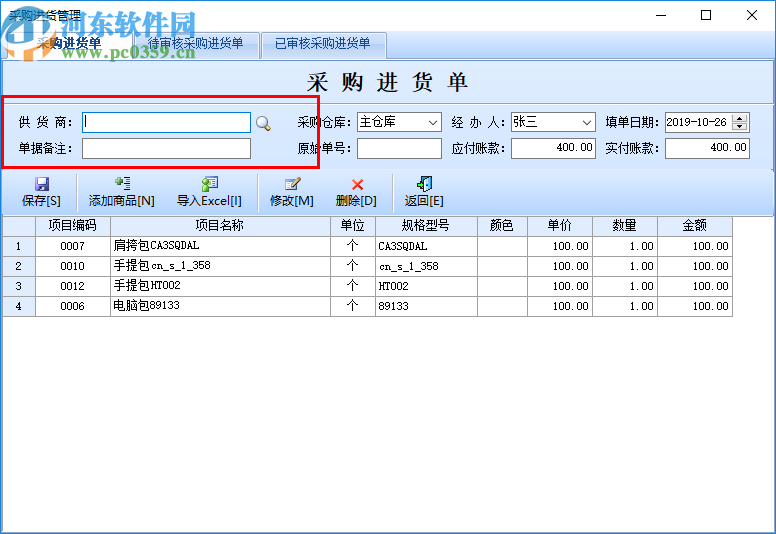The height and width of the screenshot is (534, 776).
Task: Focus the 单据备注 remarks input field
Action: (166, 148)
